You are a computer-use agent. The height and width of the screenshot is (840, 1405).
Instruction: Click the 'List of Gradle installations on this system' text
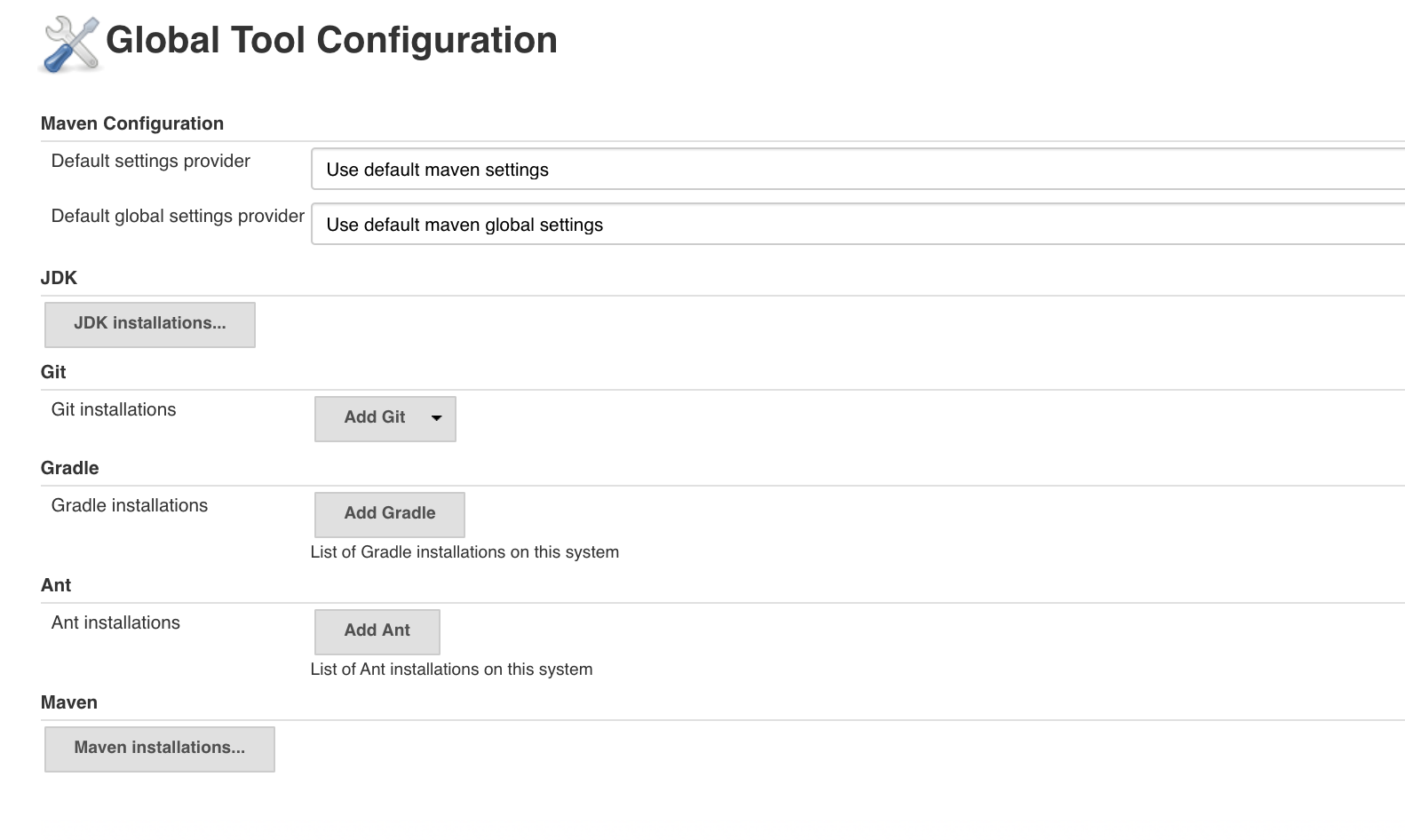pos(464,551)
